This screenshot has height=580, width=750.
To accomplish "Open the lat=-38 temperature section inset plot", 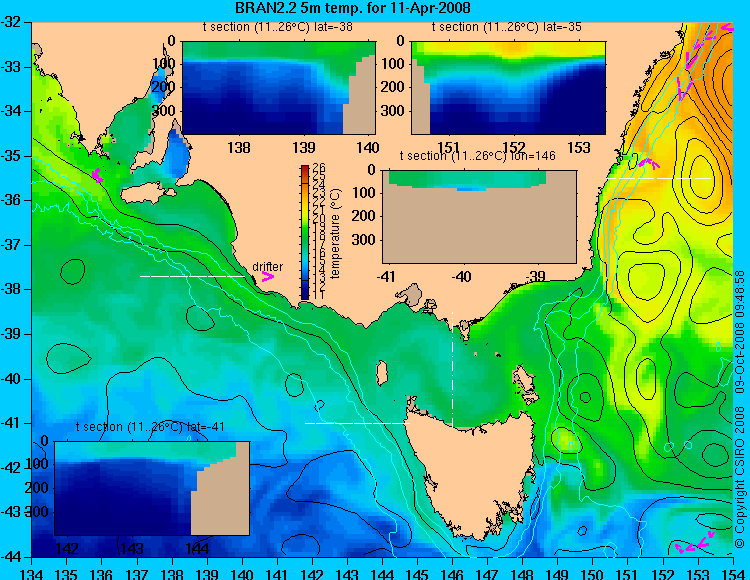I will [x=279, y=88].
